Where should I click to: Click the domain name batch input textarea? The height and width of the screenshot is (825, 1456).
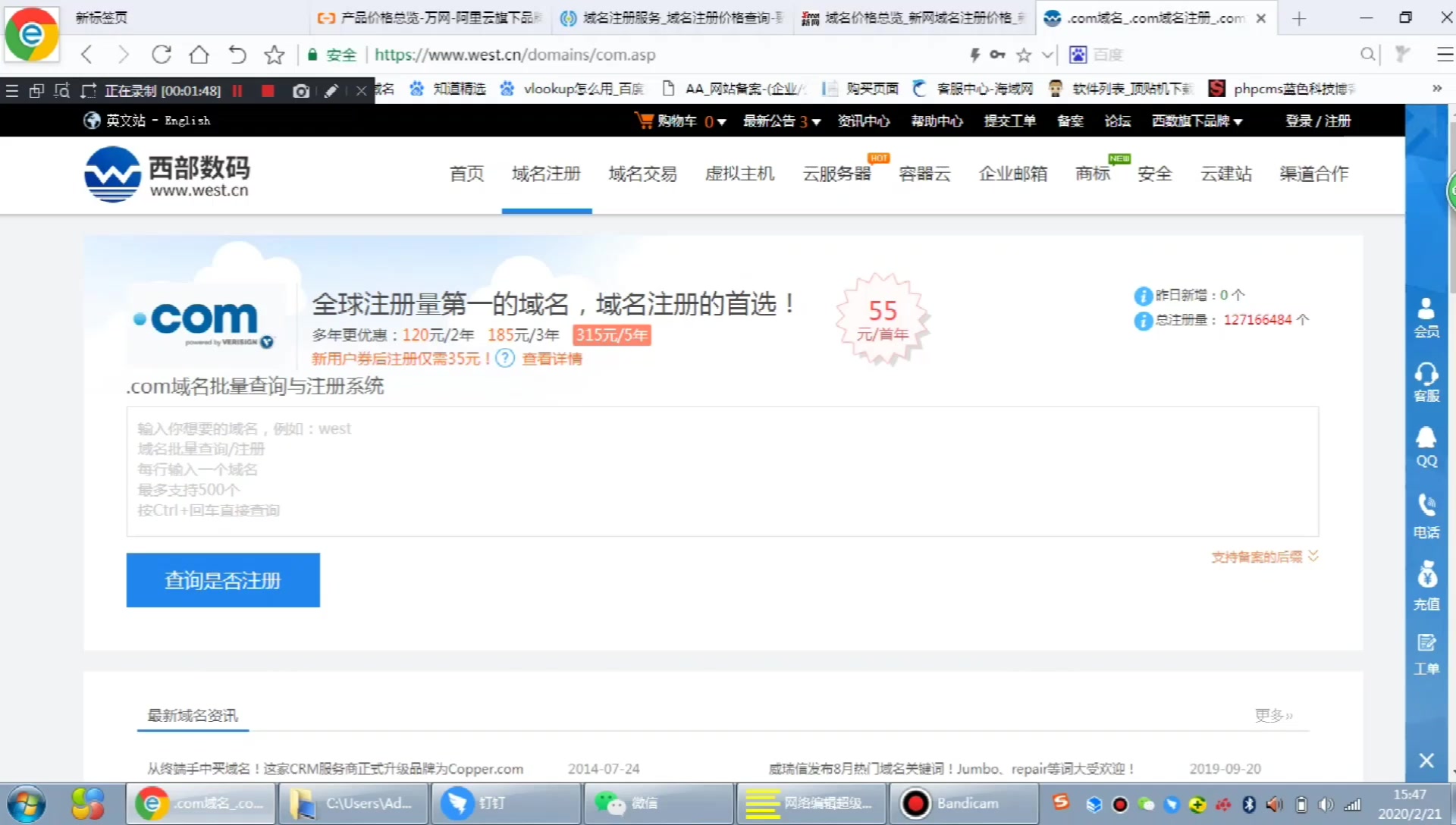[722, 471]
